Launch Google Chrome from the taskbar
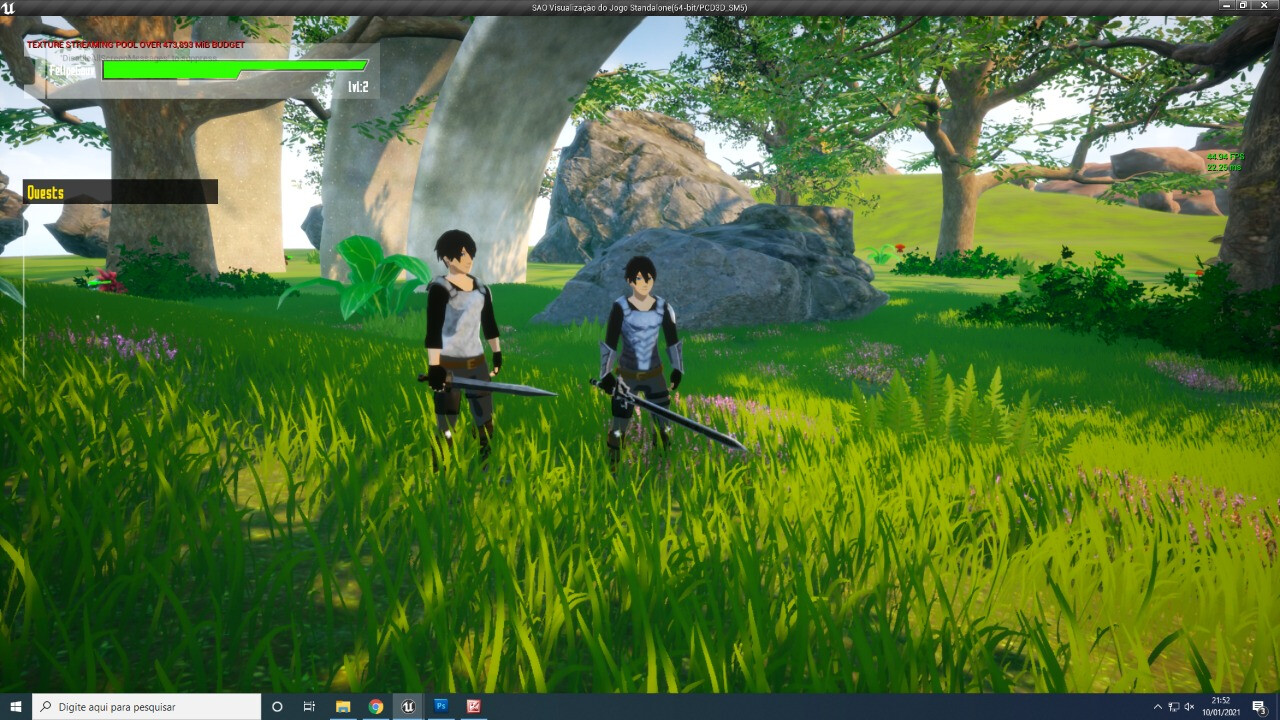Viewport: 1280px width, 720px height. point(374,707)
